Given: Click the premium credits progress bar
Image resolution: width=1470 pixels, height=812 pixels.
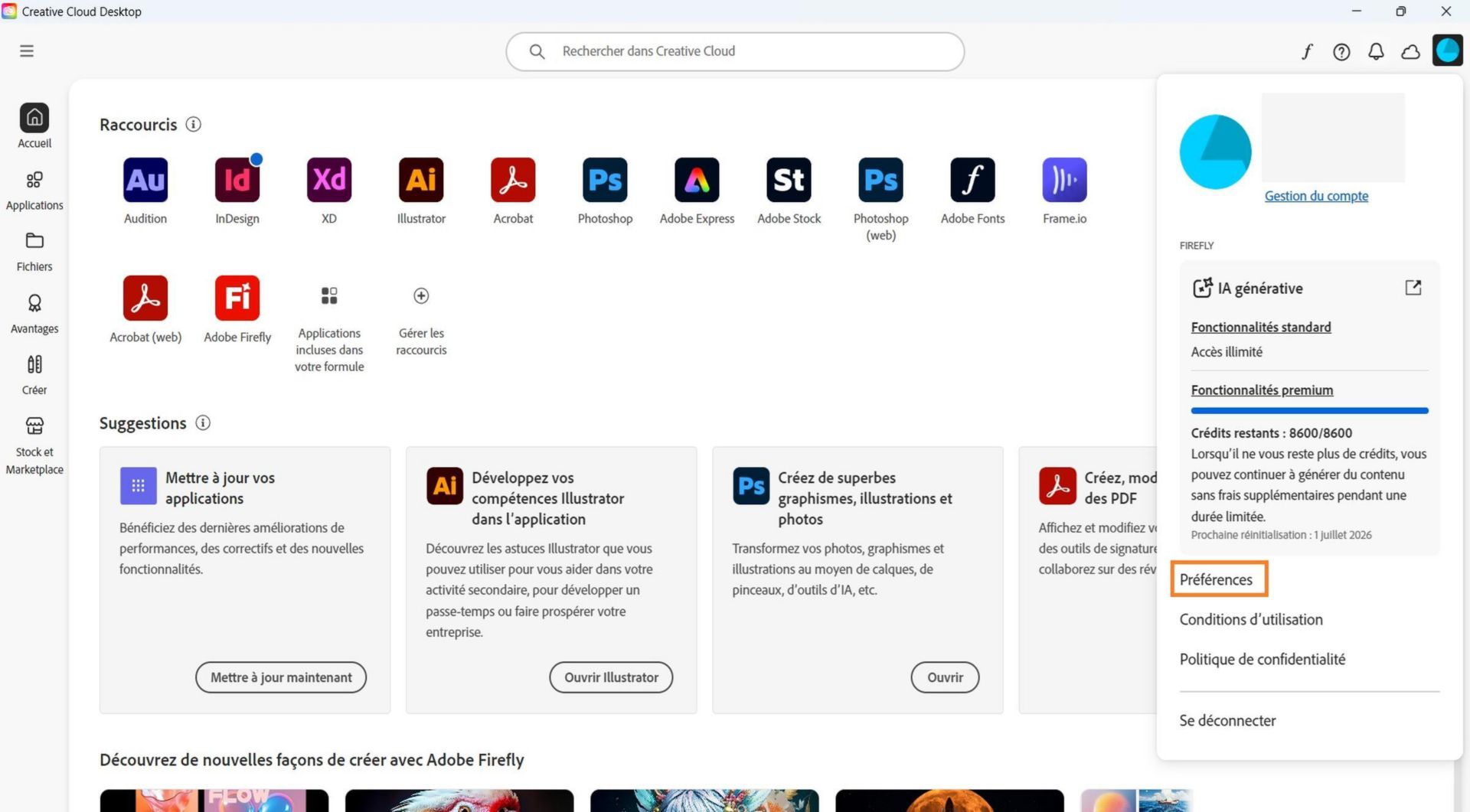Looking at the screenshot, I should tap(1309, 411).
